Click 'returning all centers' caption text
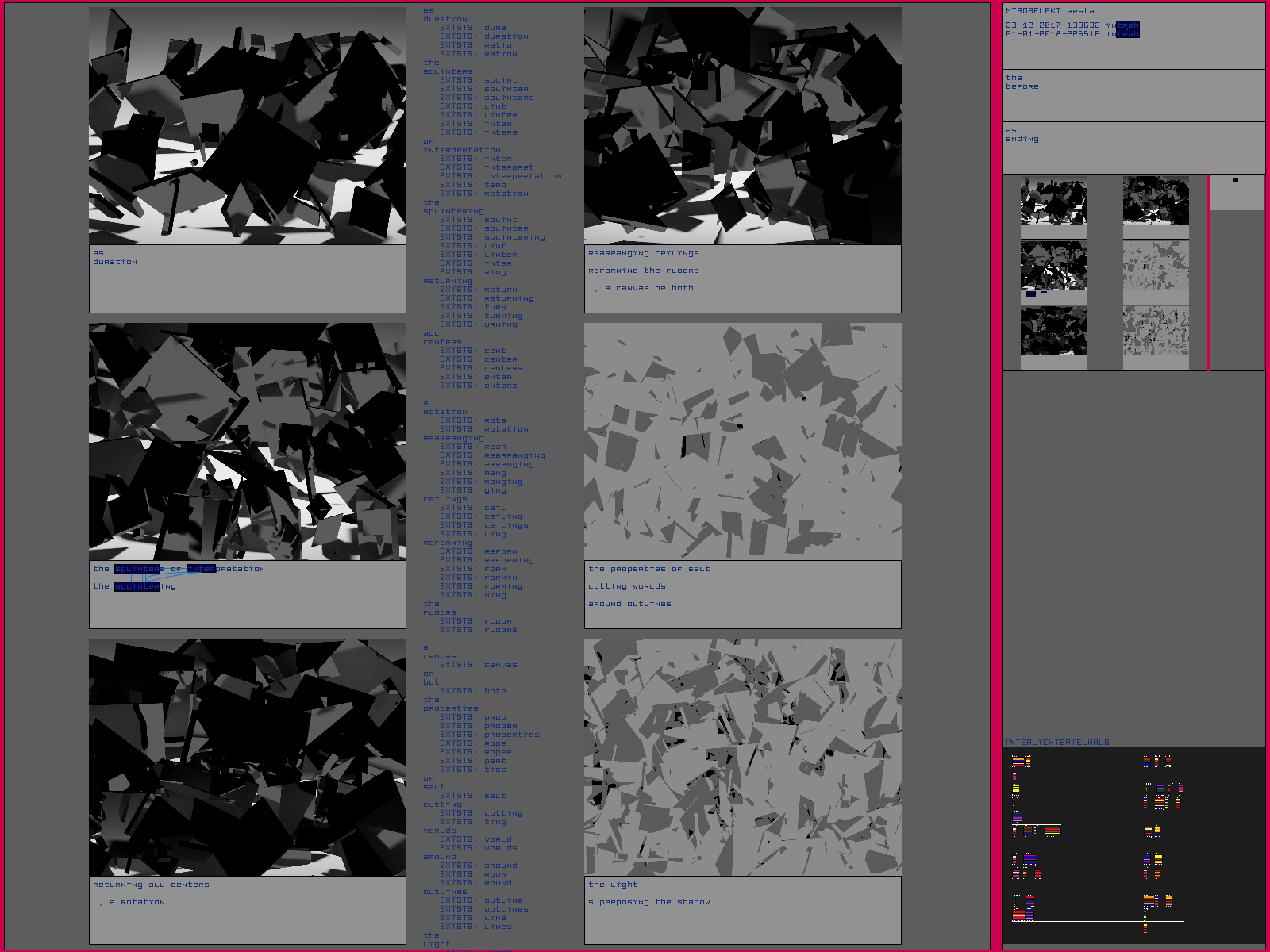 tap(151, 885)
